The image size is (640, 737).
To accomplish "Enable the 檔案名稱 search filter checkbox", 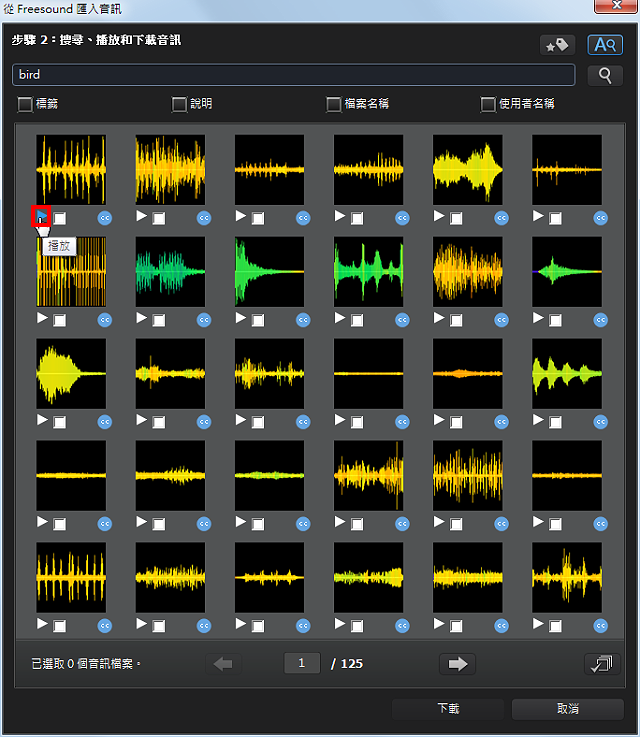I will coord(333,104).
